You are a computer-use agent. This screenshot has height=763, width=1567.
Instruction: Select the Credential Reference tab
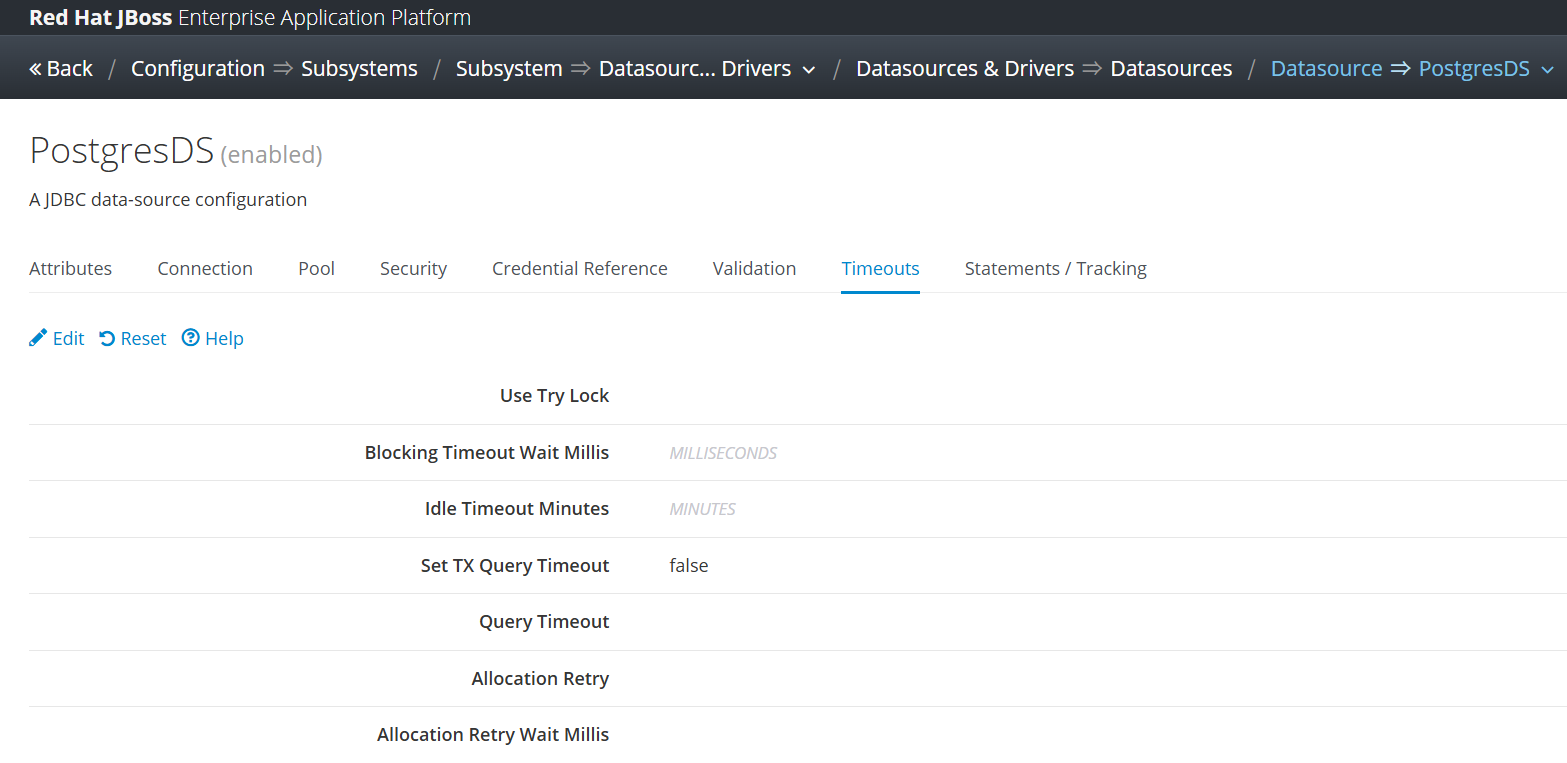[580, 268]
